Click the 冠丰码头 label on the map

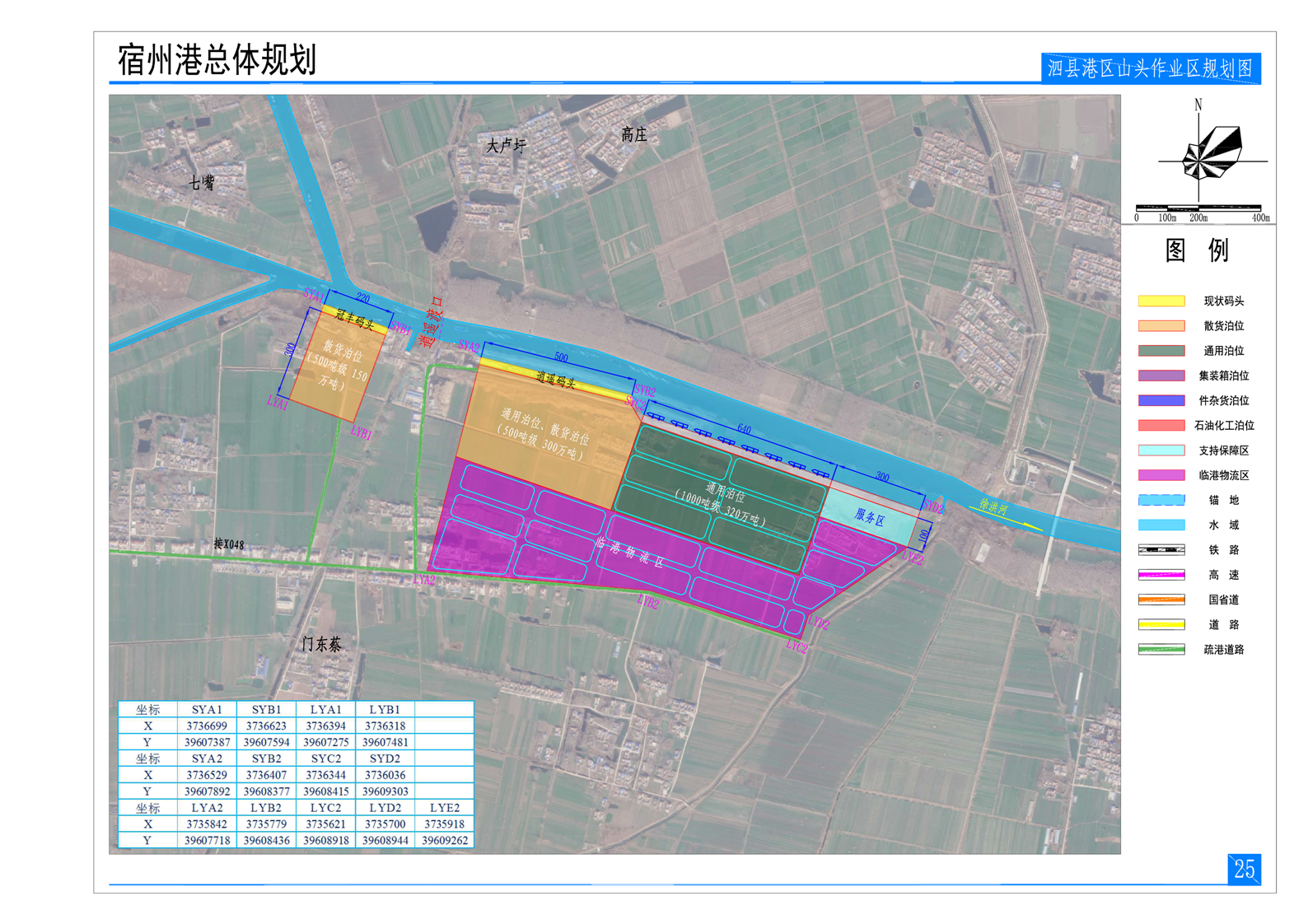coord(355,319)
